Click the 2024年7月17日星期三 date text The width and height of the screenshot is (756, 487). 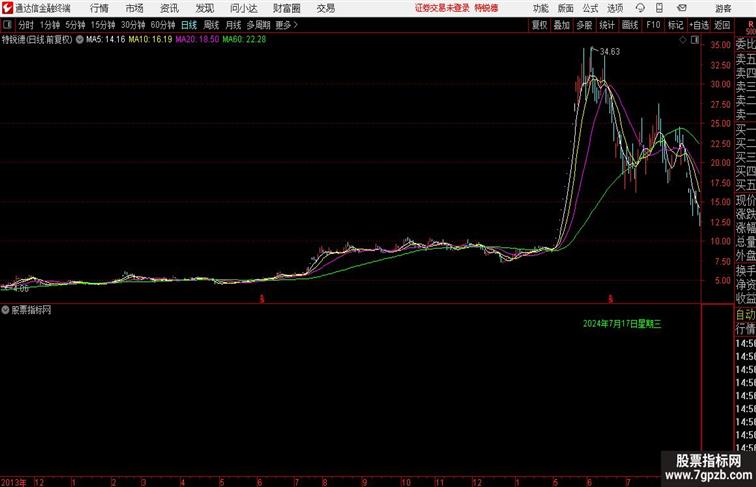[x=622, y=324]
